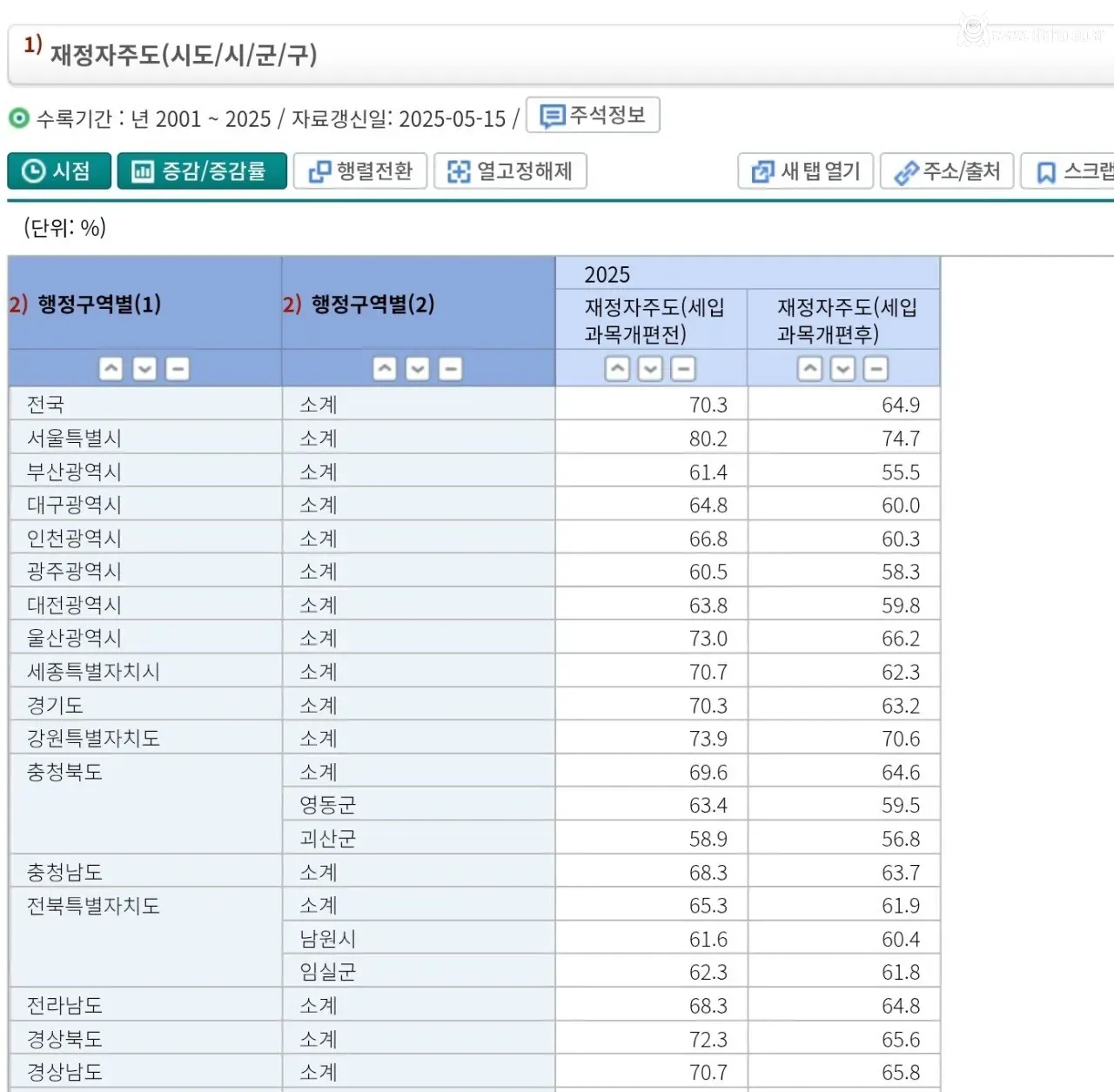Sort 재정자주도(세입과목개편전) values descending
This screenshot has height=1092, width=1114.
click(x=650, y=369)
